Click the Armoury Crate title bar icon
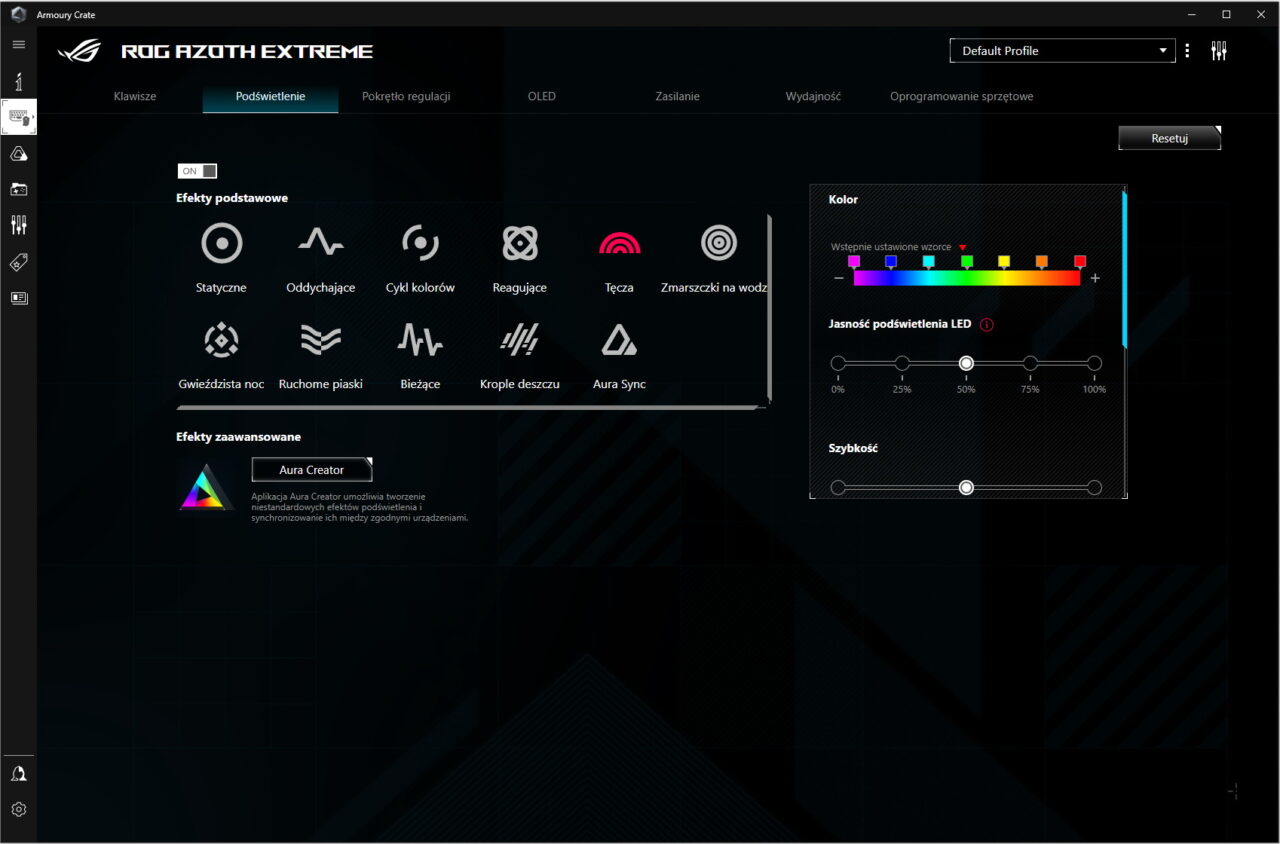 coord(18,15)
